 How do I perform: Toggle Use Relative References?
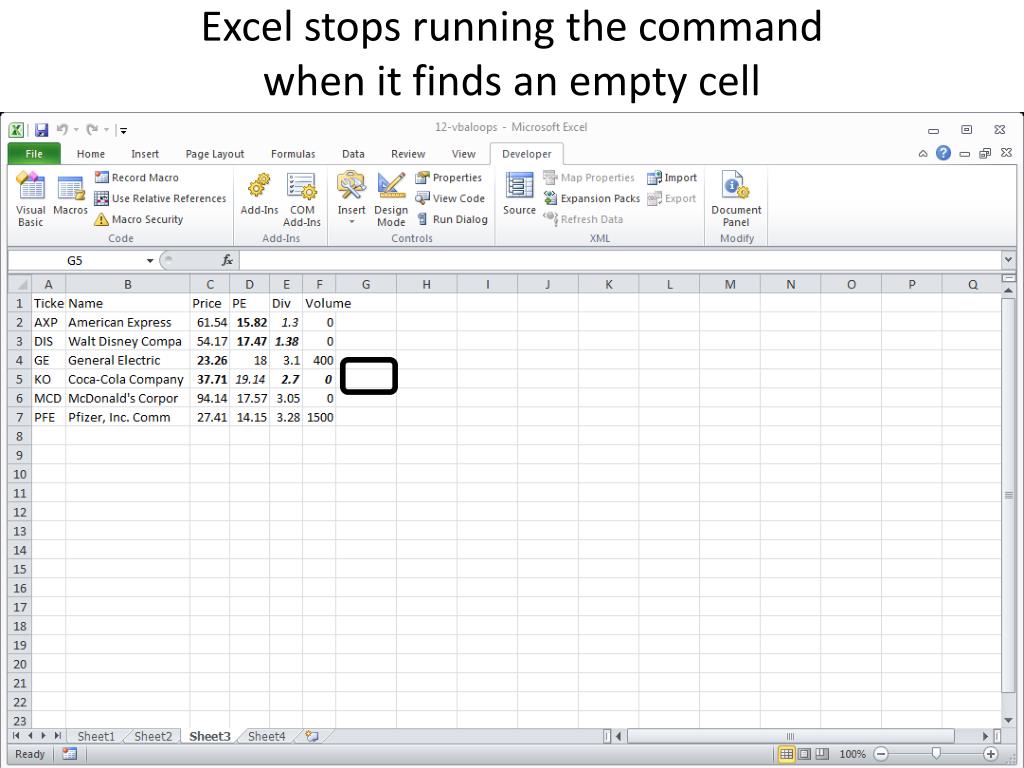(x=160, y=199)
